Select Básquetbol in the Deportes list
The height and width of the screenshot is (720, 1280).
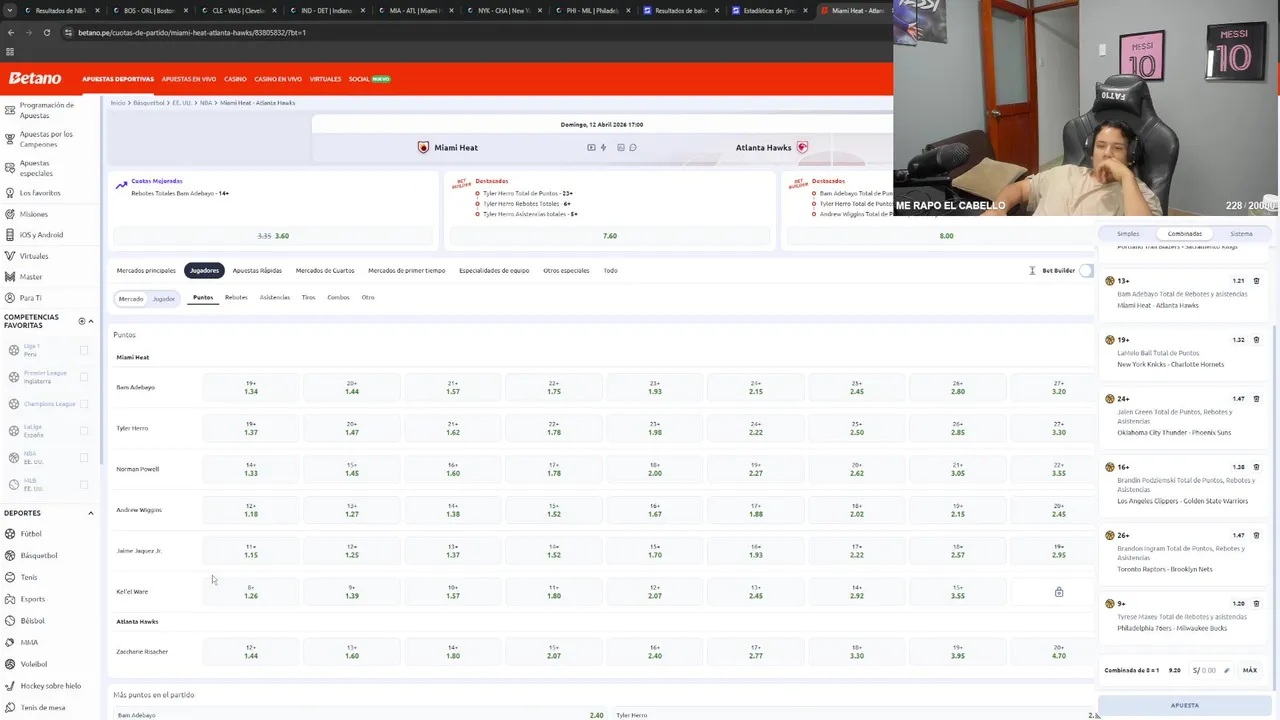tap(38, 555)
